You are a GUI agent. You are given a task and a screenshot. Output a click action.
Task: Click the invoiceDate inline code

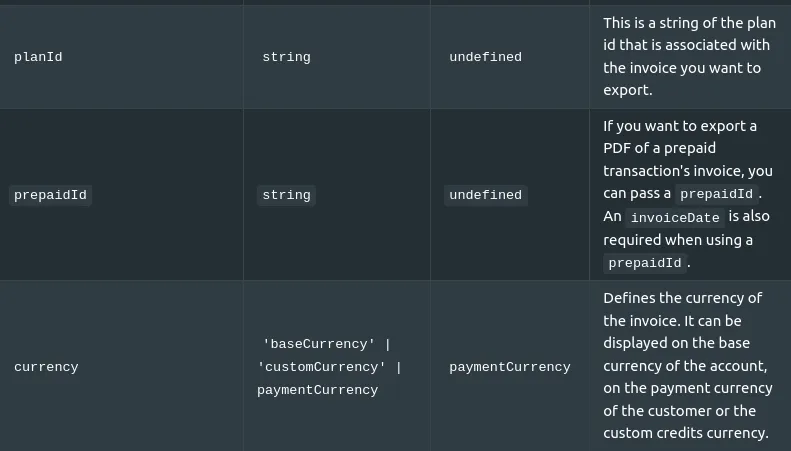coord(675,218)
